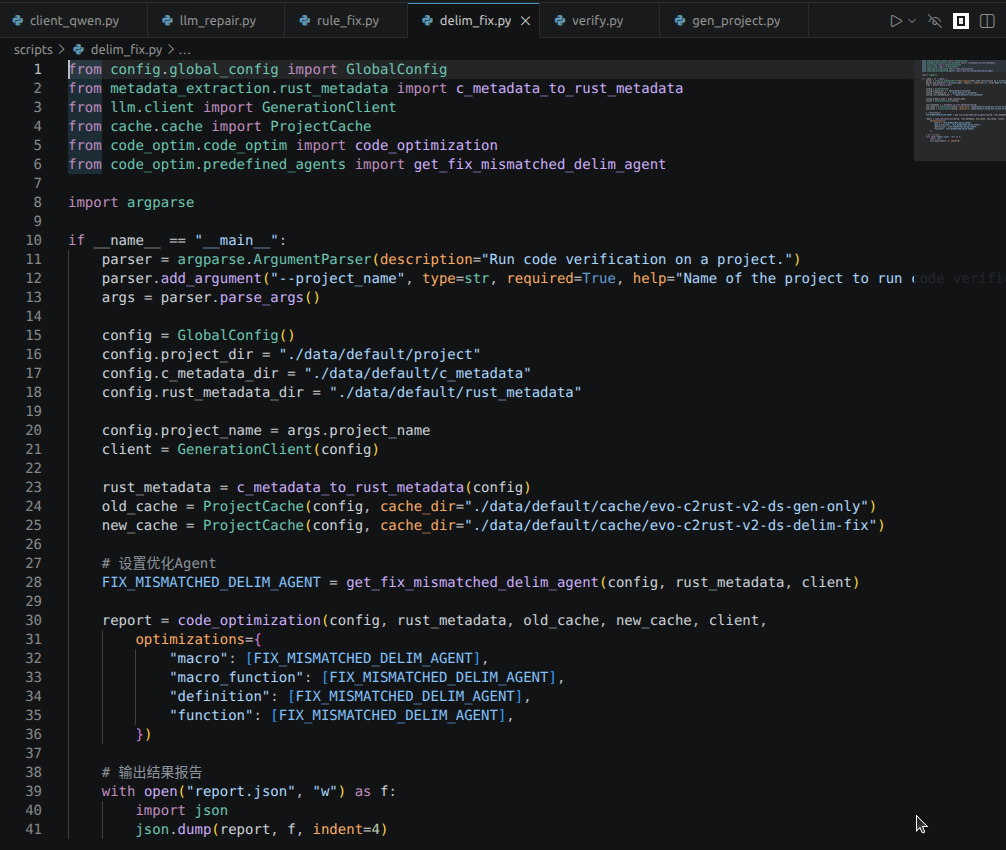Click 'ProjectCache' on the line 4 import
This screenshot has height=850, width=1006.
point(320,126)
